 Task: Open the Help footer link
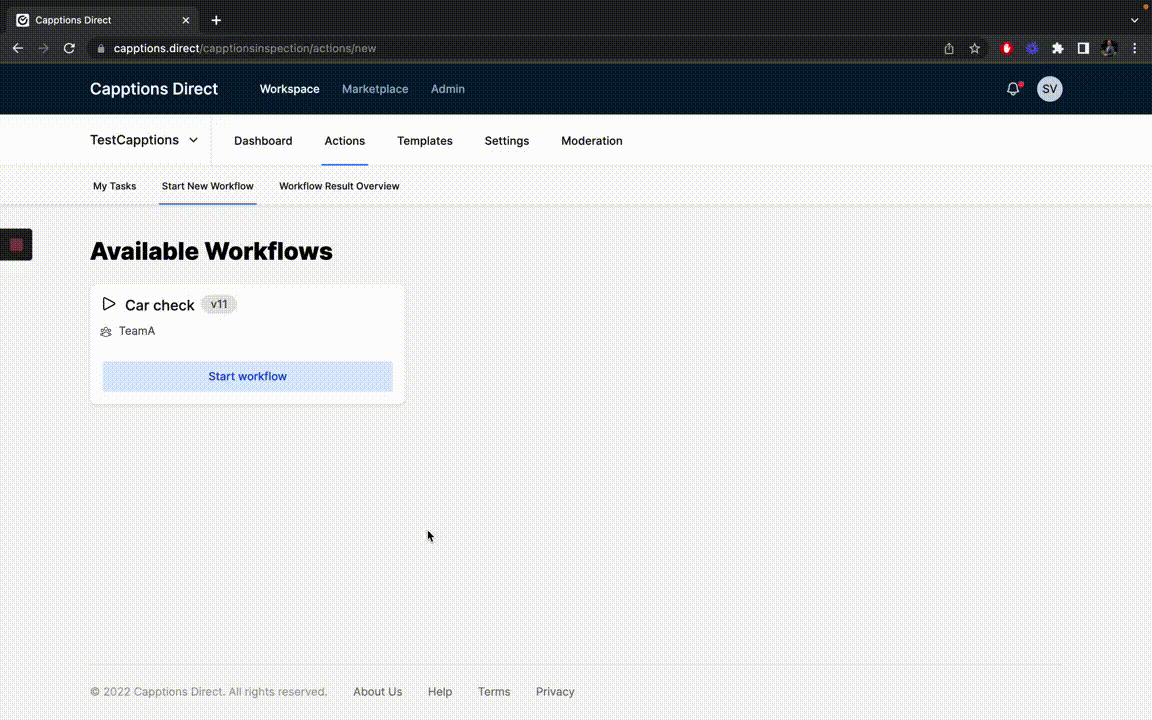(439, 692)
